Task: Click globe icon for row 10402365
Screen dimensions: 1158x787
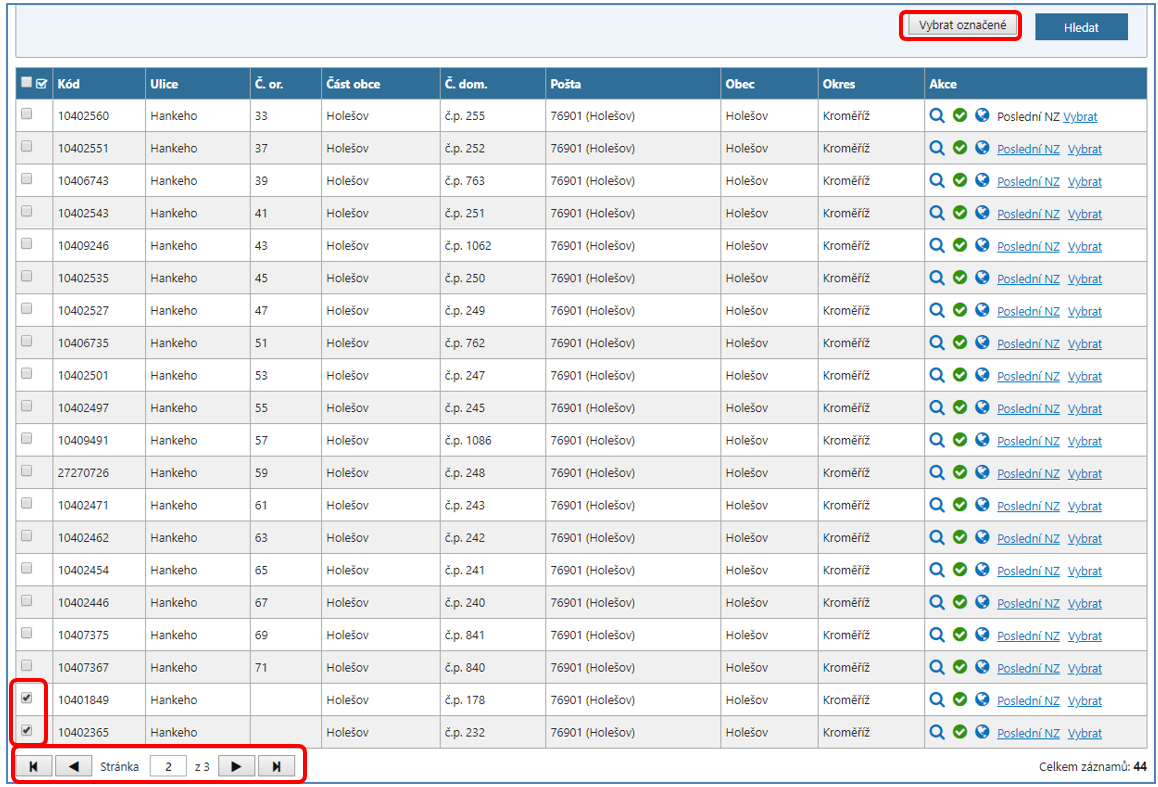Action: coord(982,732)
